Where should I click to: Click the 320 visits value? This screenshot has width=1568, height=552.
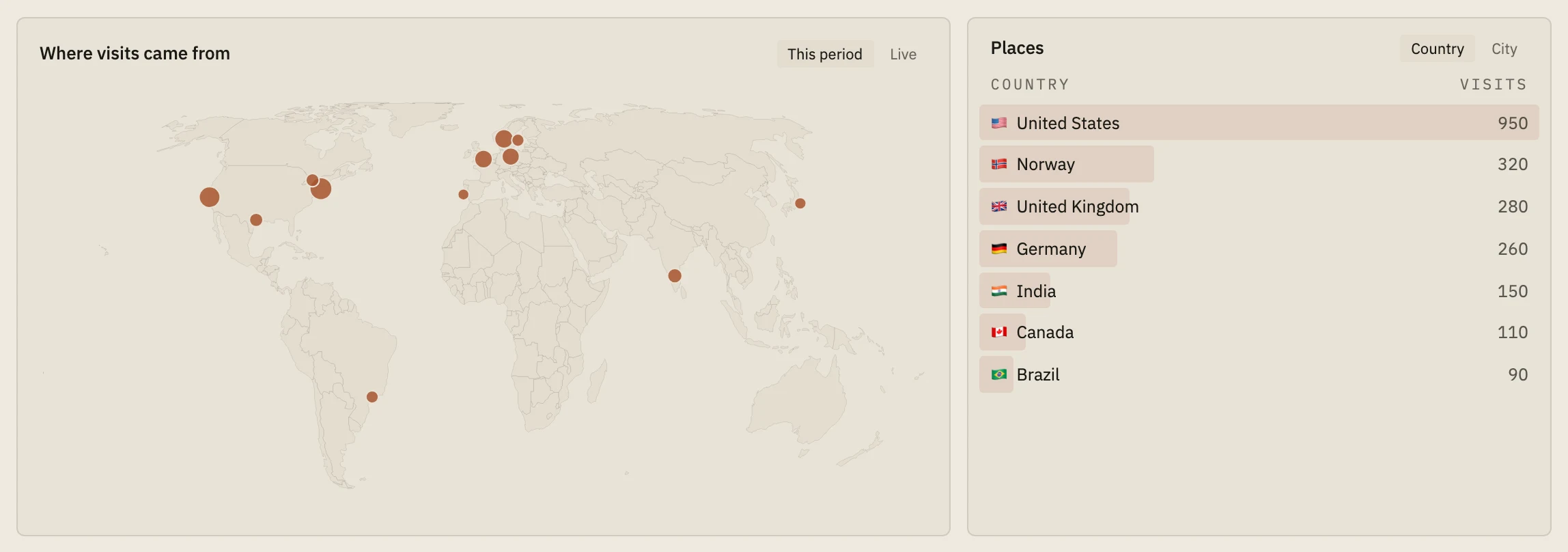(1513, 164)
